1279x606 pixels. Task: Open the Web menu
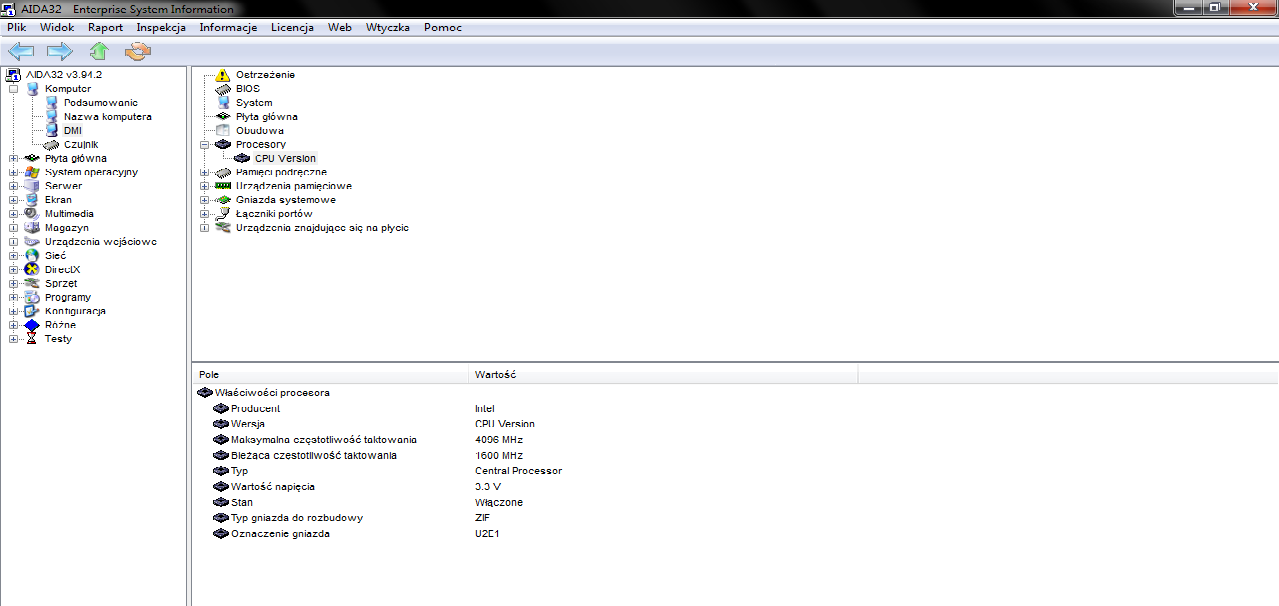tap(340, 28)
